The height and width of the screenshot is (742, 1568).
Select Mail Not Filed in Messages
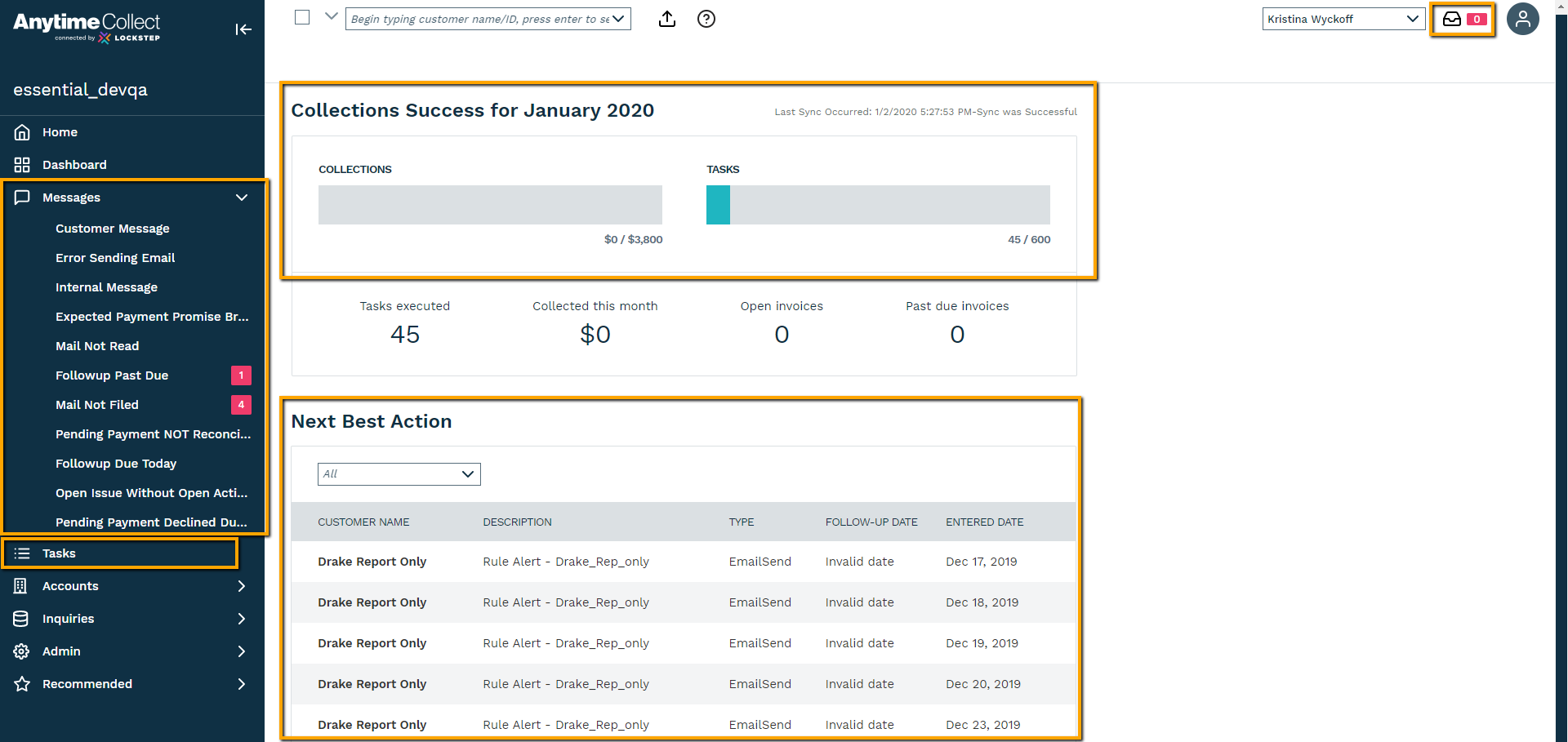pos(97,405)
